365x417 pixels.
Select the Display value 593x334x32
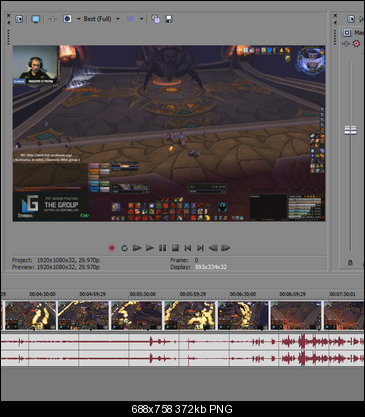[x=211, y=267]
